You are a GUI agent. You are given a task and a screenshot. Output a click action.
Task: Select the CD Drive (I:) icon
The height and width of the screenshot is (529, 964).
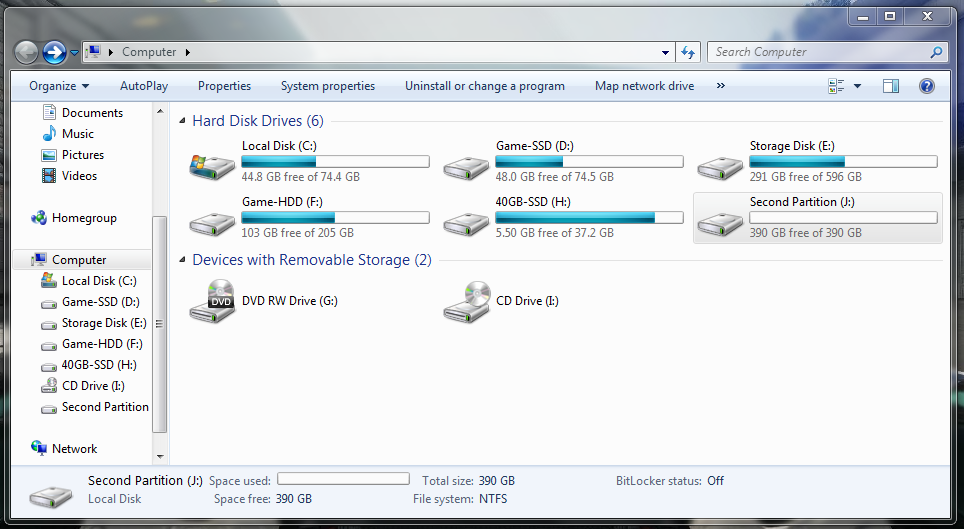click(466, 301)
